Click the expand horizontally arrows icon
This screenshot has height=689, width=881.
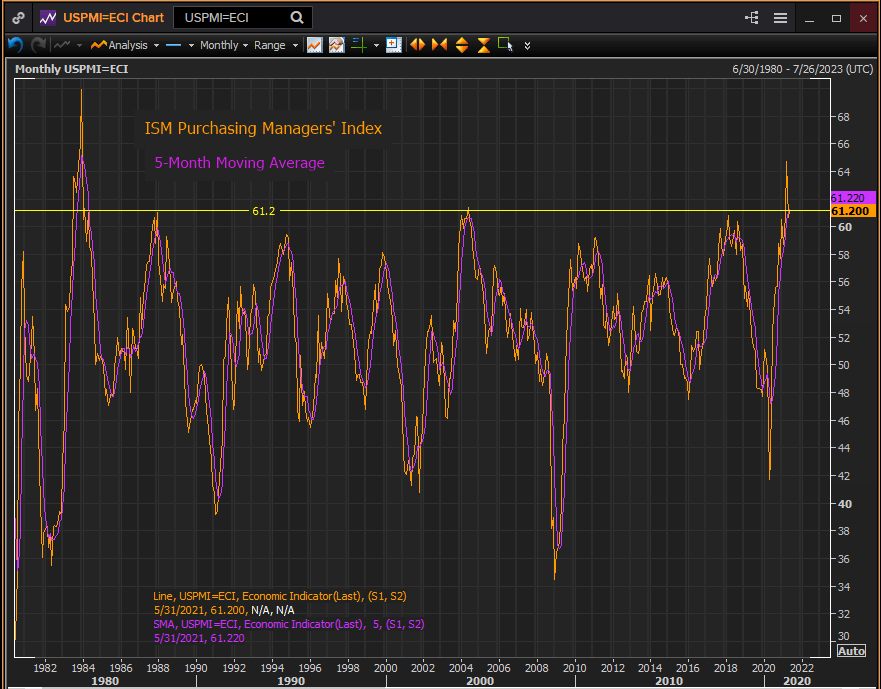click(417, 45)
